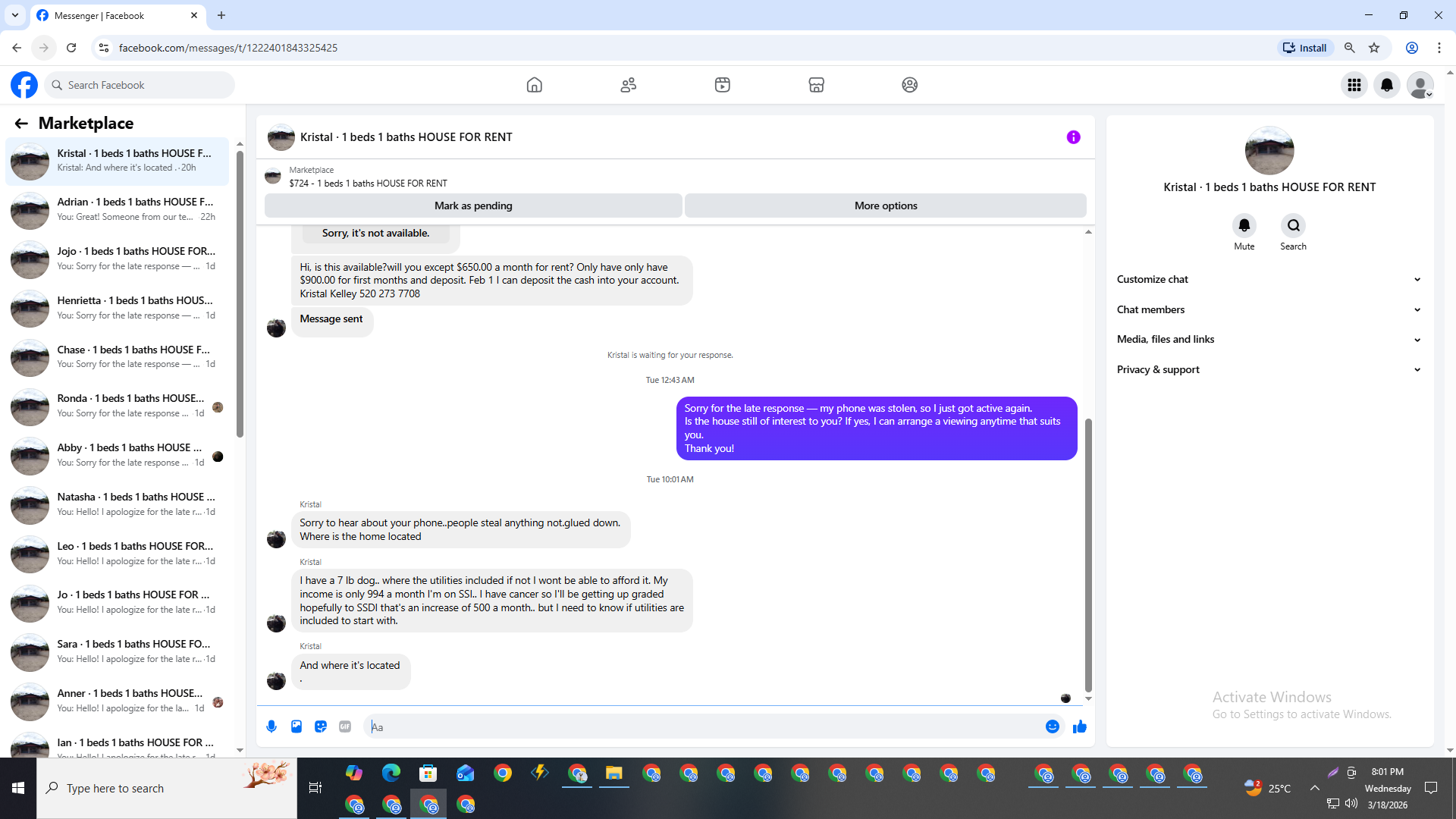Open the GIF picker
This screenshot has width=1456, height=819.
(345, 726)
